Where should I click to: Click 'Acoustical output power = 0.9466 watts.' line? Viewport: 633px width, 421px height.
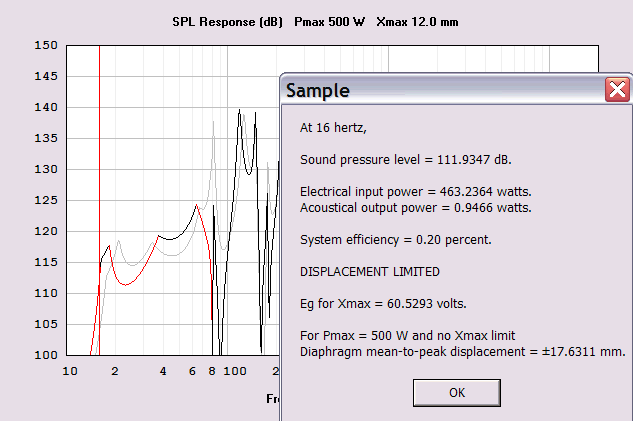415,208
